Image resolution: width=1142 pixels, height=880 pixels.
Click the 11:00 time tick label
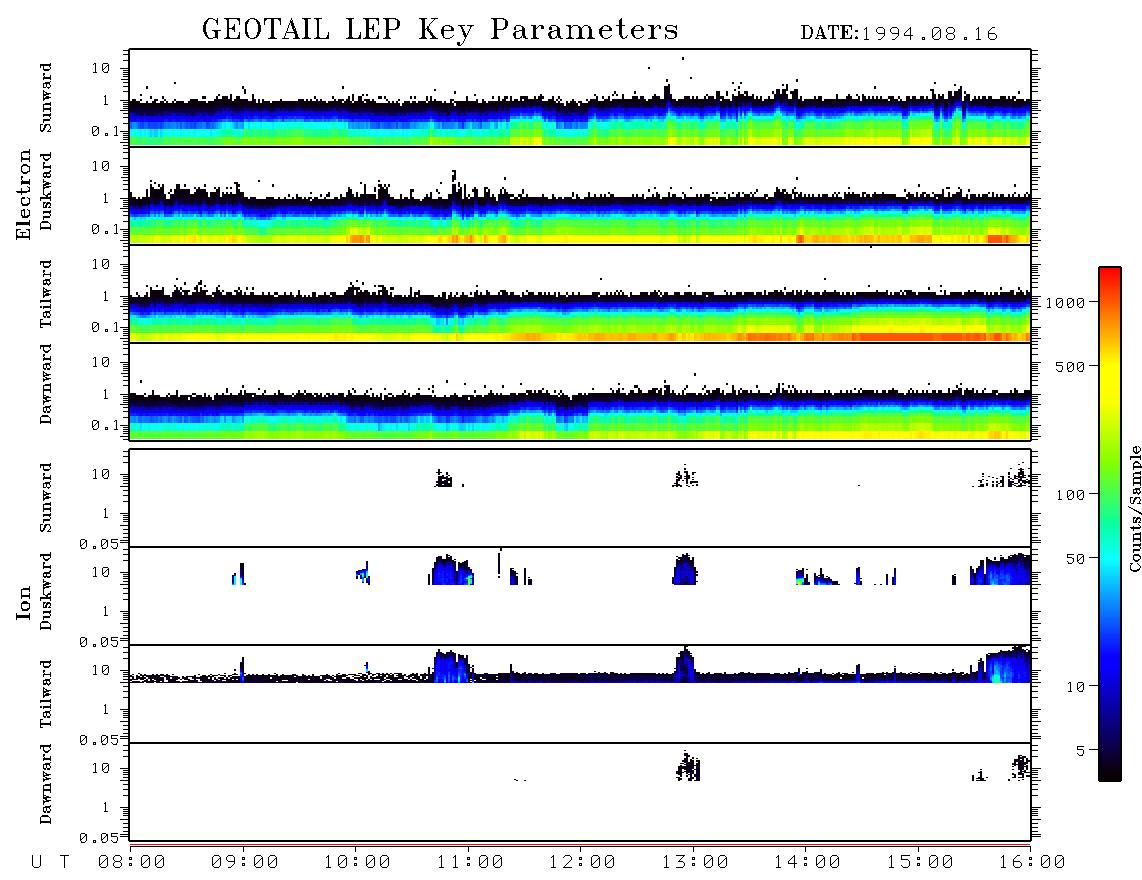[470, 863]
